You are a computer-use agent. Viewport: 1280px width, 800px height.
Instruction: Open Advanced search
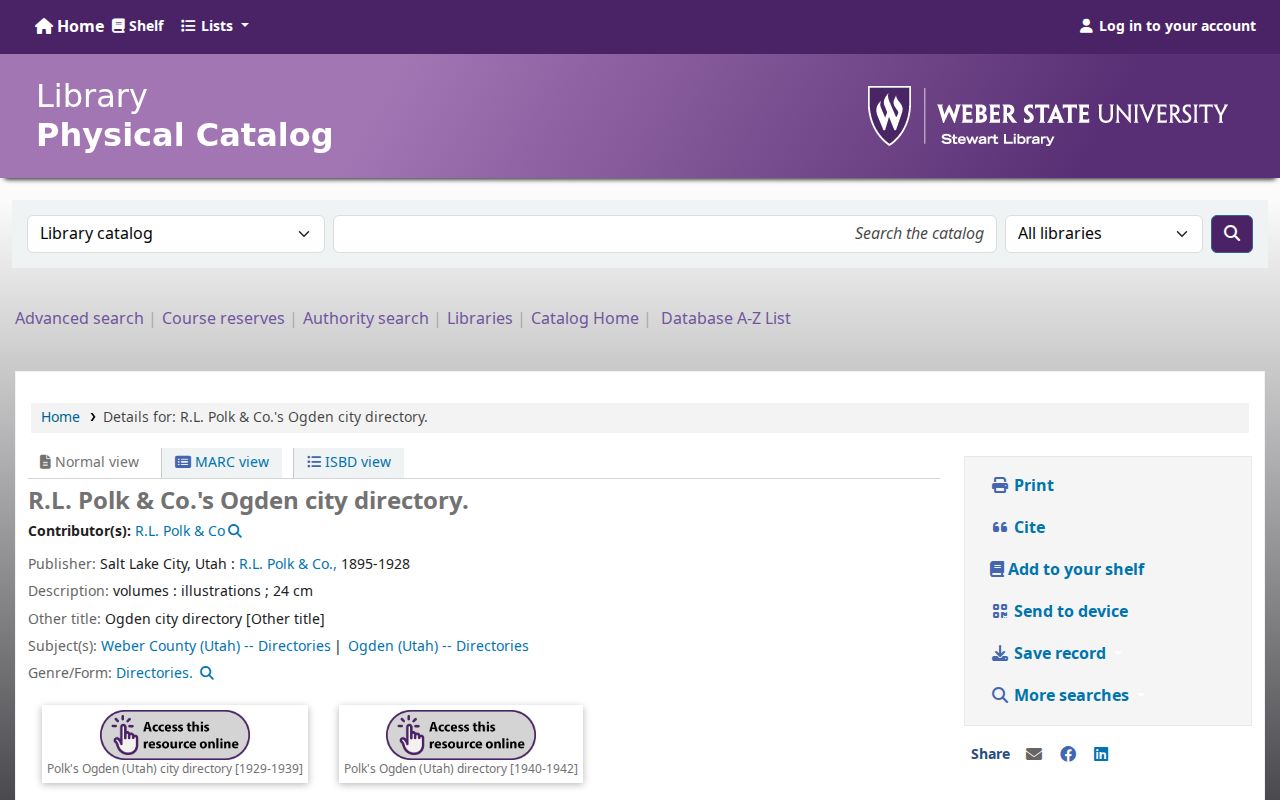point(79,318)
